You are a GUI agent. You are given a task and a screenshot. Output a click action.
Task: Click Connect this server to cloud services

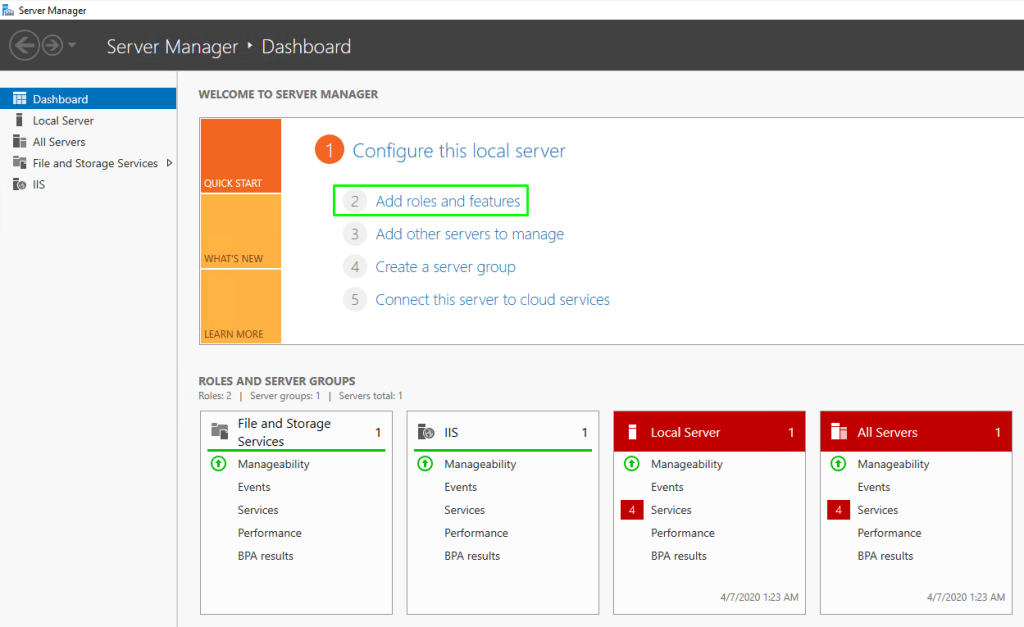(x=492, y=299)
